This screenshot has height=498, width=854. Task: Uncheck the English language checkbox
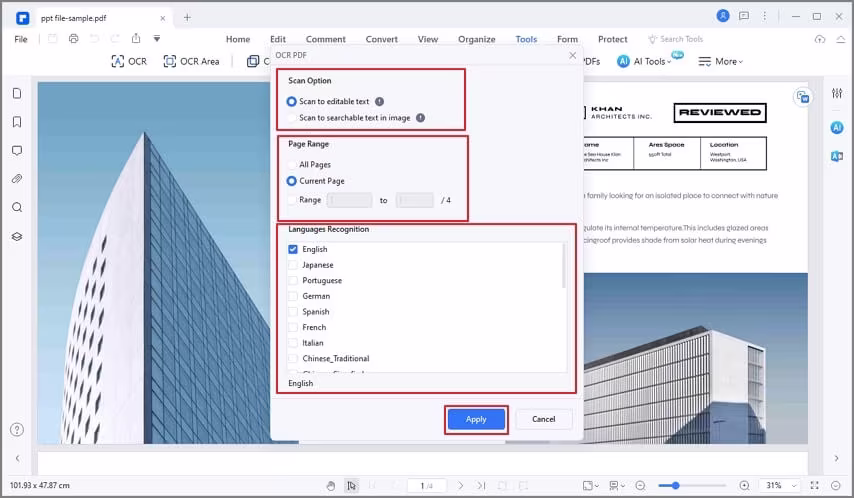point(293,249)
